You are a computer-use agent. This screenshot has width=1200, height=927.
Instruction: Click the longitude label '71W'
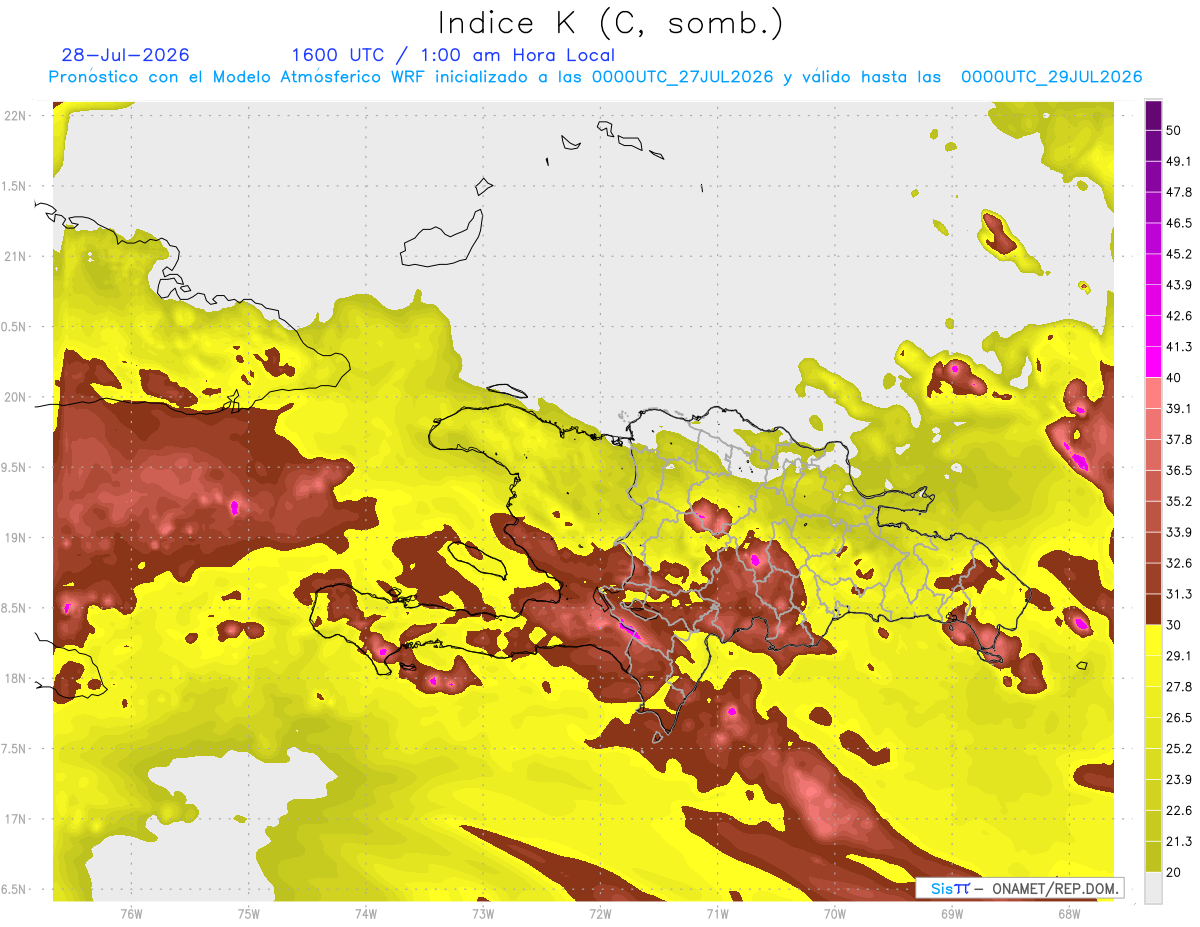tap(717, 913)
